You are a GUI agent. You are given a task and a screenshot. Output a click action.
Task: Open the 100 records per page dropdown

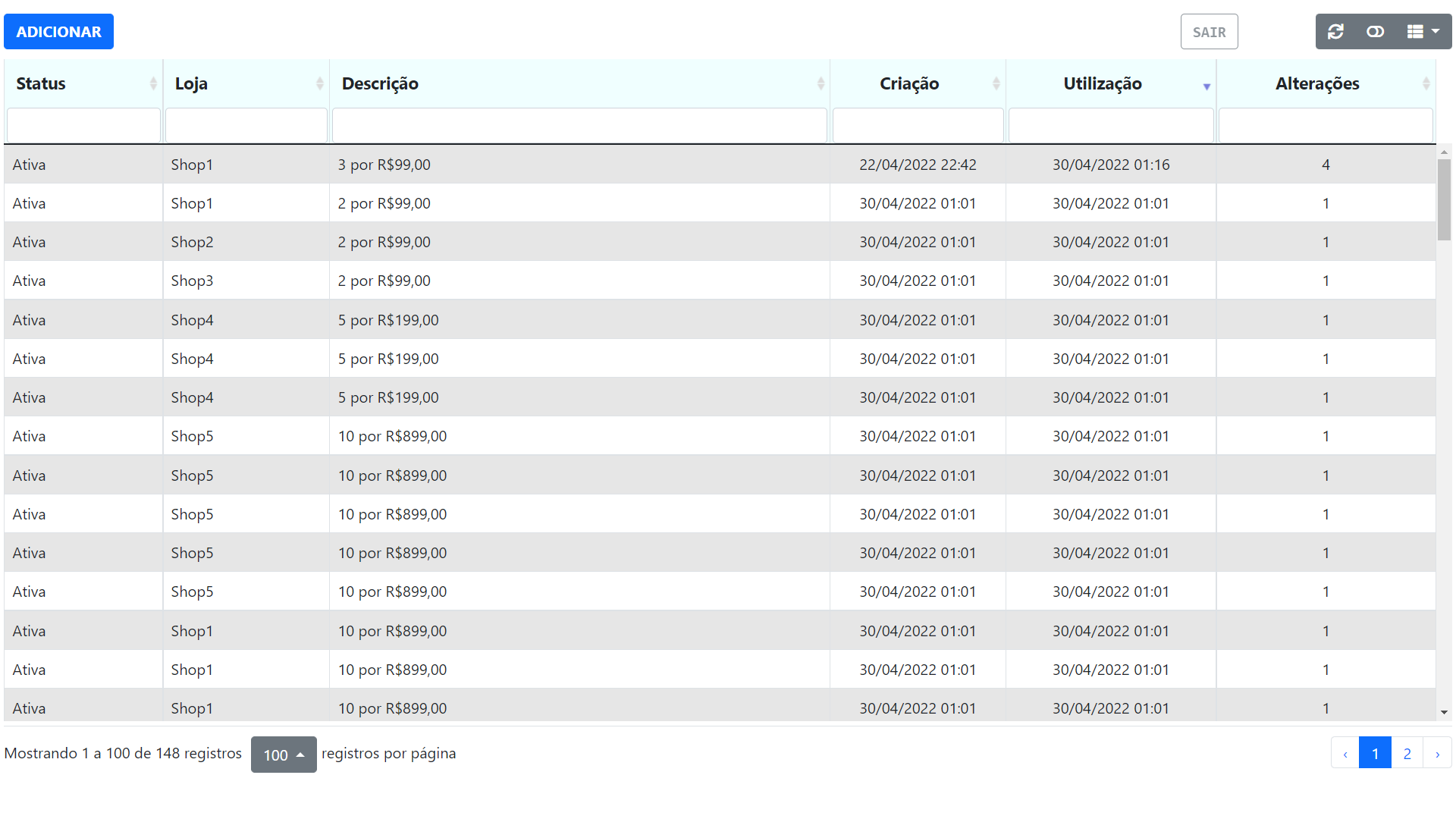[x=284, y=755]
